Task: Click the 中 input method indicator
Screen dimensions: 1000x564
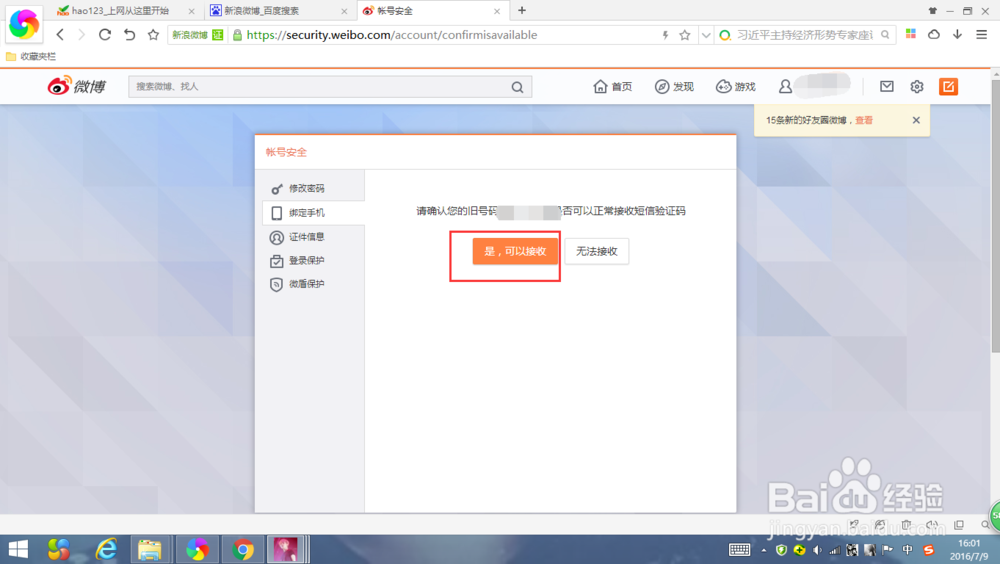Action: (908, 550)
